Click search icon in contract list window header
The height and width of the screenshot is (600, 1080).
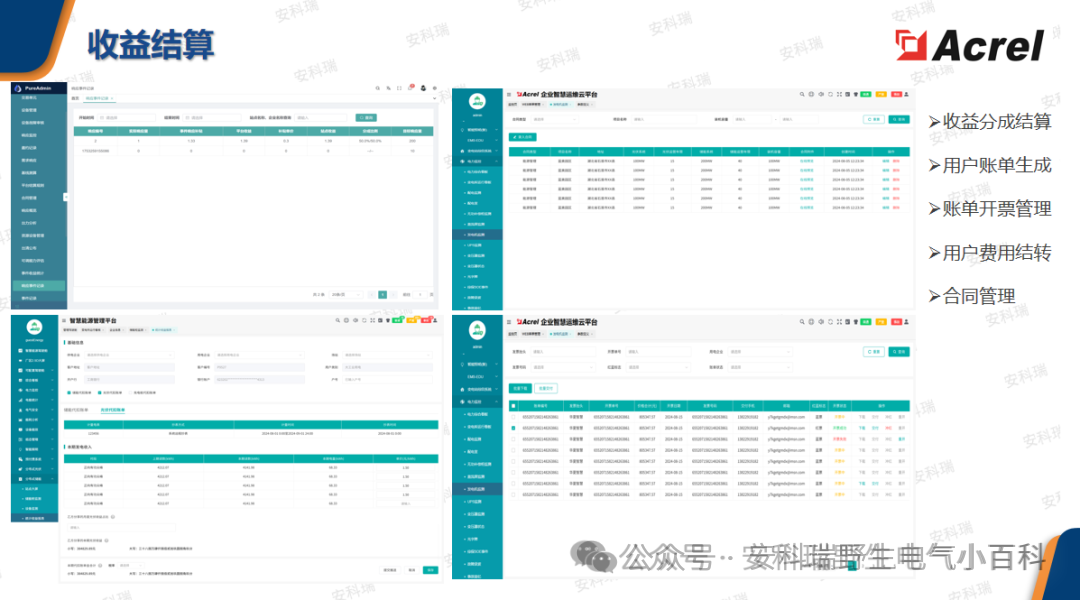click(x=802, y=94)
